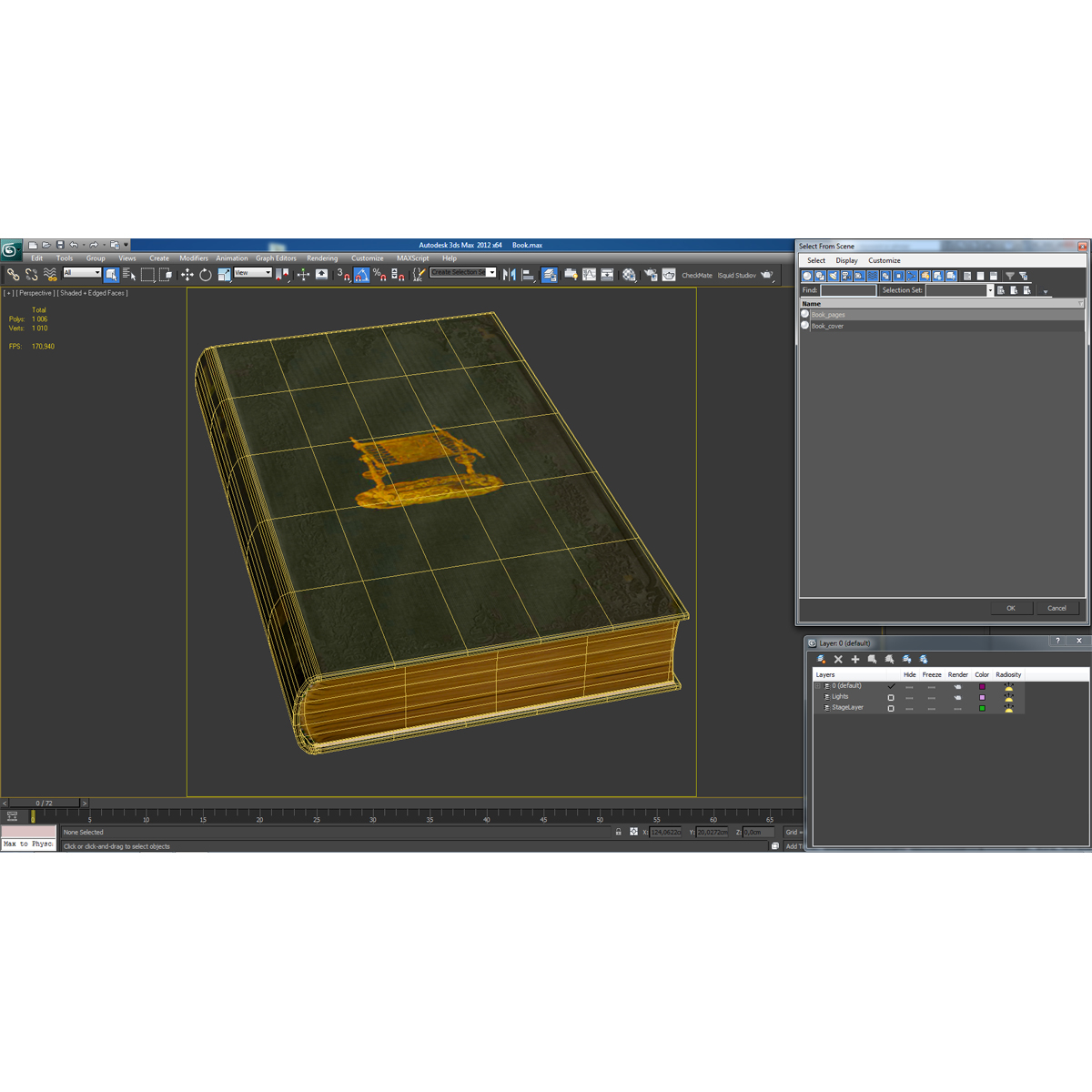
Task: Open the Material Editor
Action: click(x=629, y=274)
